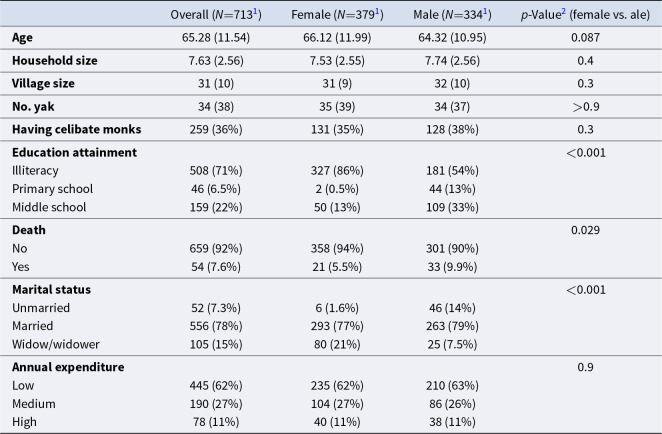Click the No. yak row label
This screenshot has width=662, height=434.
point(33,106)
